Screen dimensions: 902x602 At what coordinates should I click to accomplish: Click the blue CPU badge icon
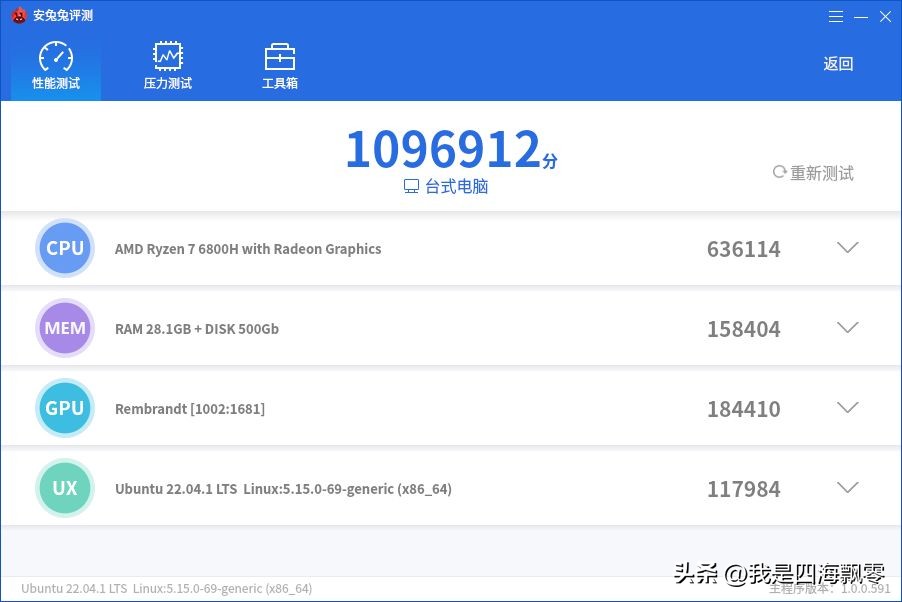coord(64,248)
